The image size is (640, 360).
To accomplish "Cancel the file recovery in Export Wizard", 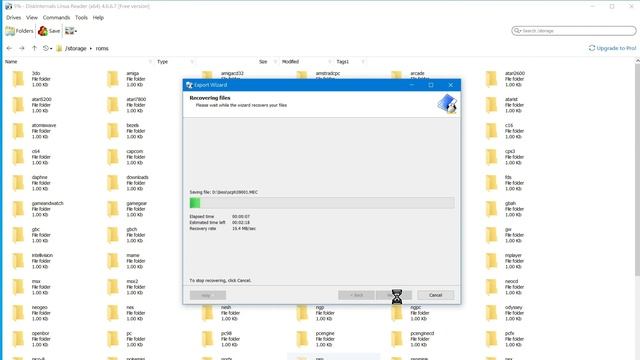I will [435, 295].
